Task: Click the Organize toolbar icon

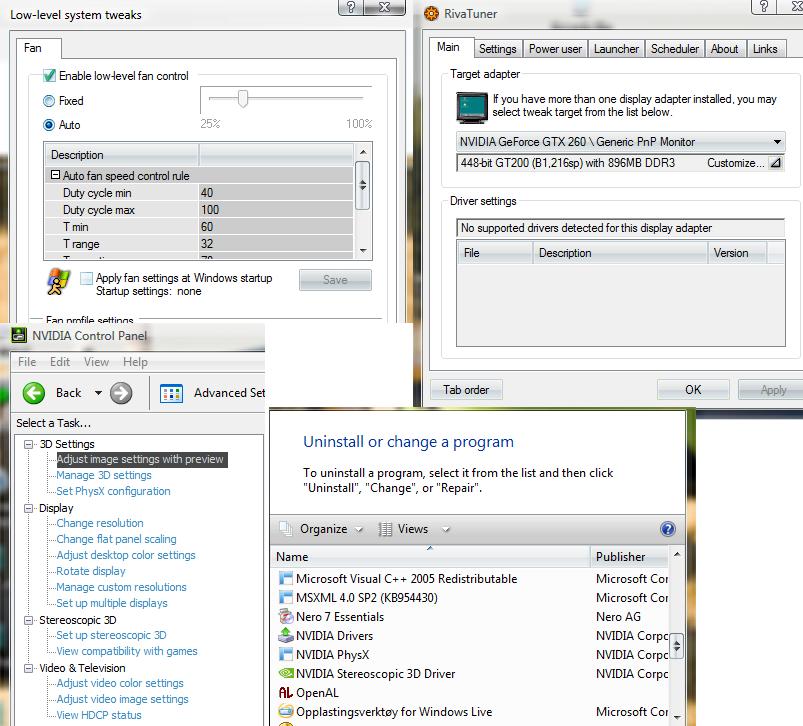Action: click(286, 528)
